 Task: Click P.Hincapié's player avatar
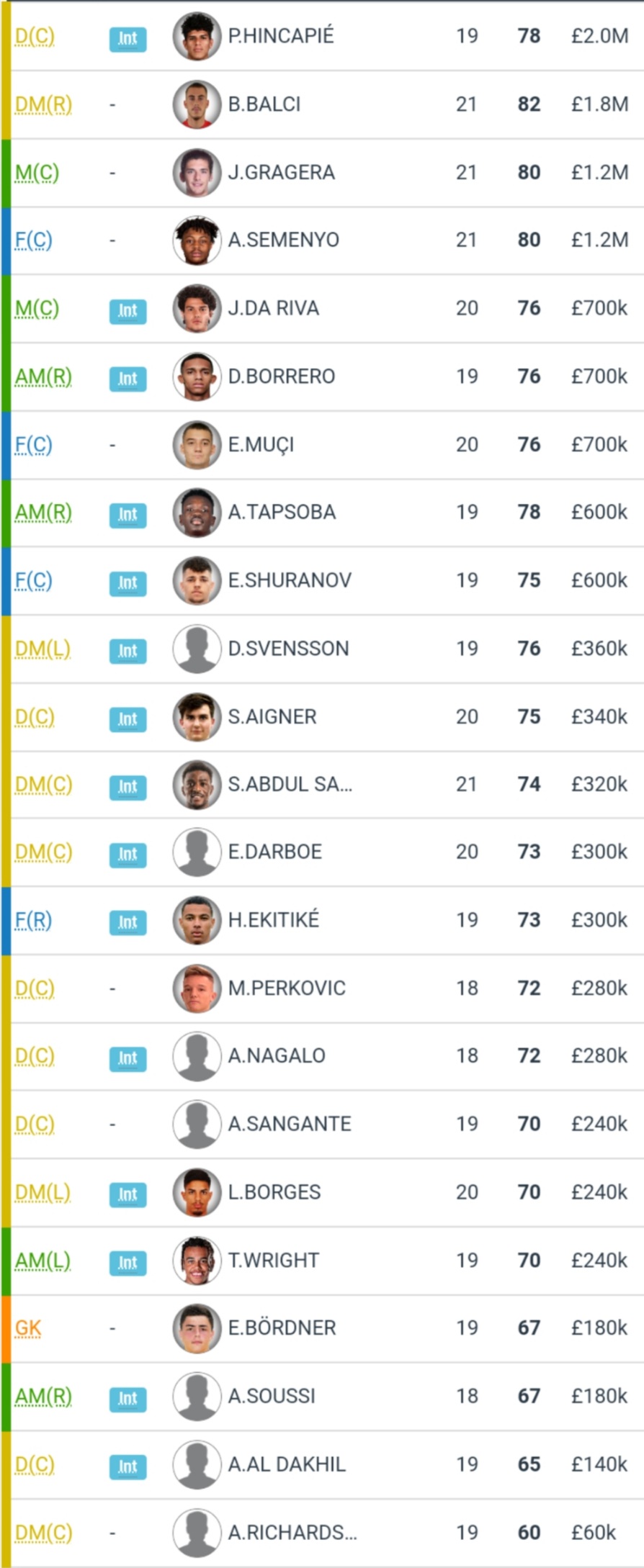click(197, 36)
